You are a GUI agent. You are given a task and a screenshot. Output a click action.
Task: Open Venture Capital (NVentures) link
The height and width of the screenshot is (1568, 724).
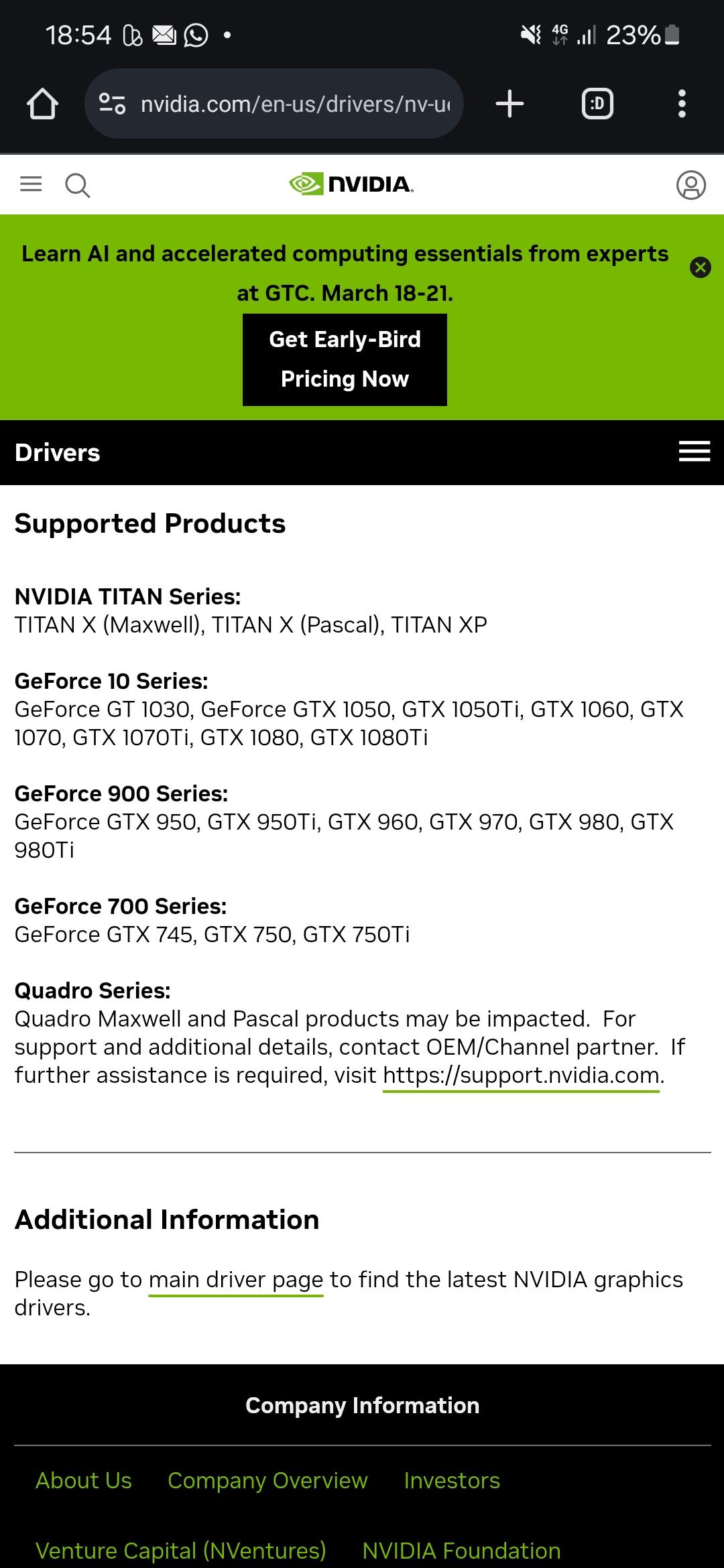pos(180,1551)
